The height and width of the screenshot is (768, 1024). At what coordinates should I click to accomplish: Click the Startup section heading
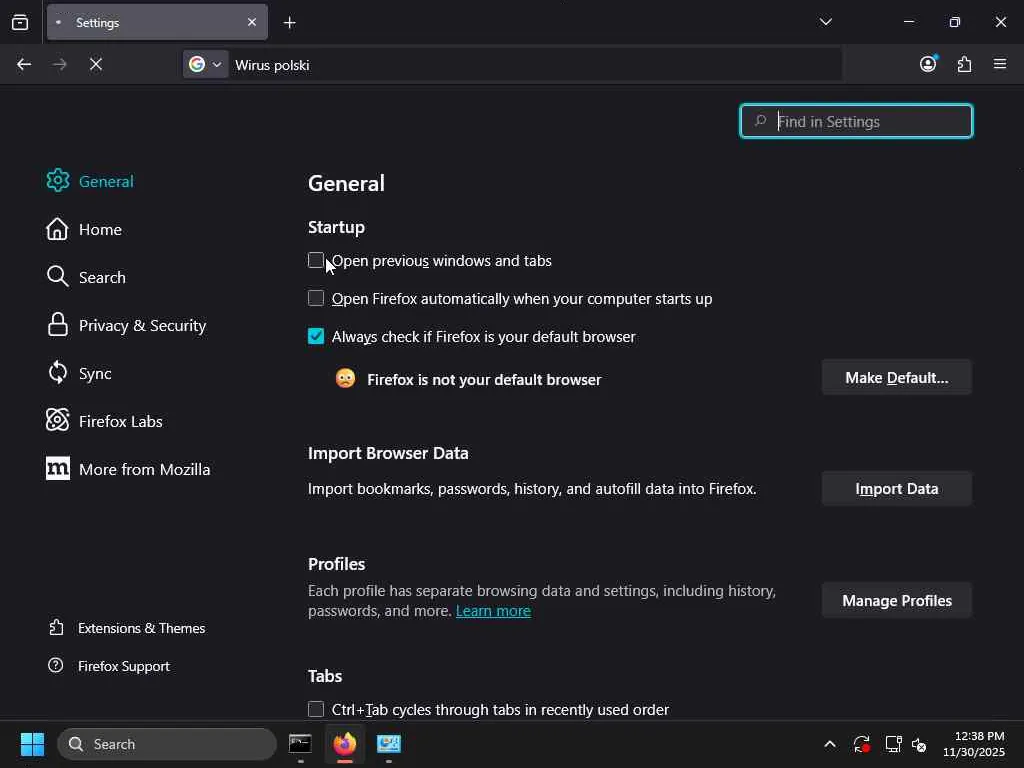tap(336, 227)
